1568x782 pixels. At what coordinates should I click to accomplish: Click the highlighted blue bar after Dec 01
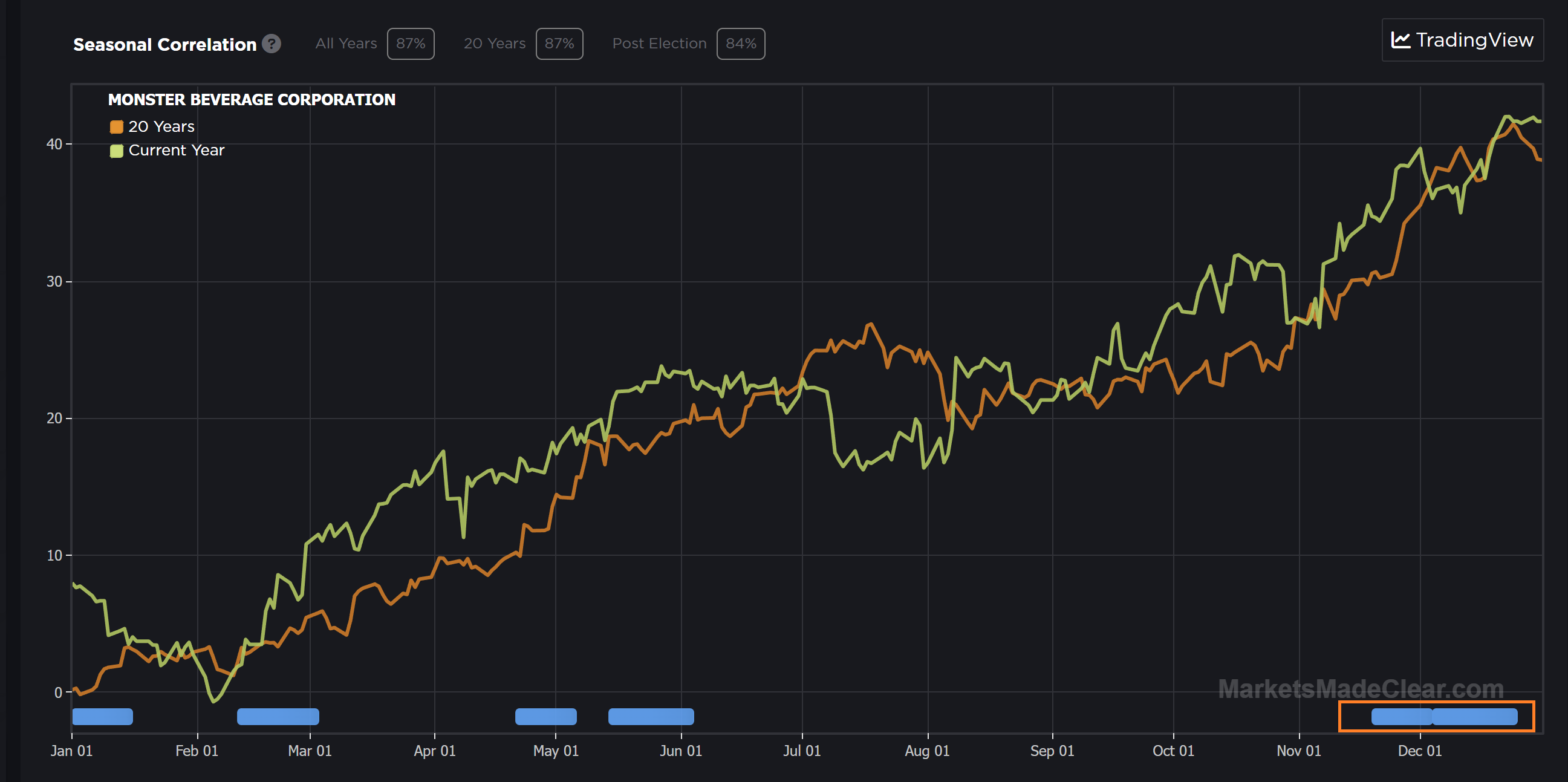click(1475, 716)
